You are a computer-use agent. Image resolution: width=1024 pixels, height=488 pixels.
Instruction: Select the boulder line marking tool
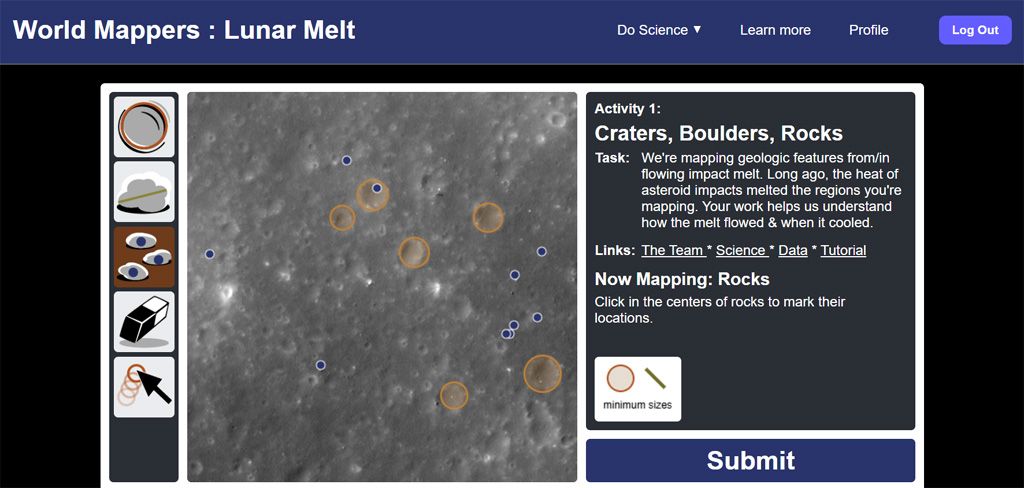click(x=144, y=191)
